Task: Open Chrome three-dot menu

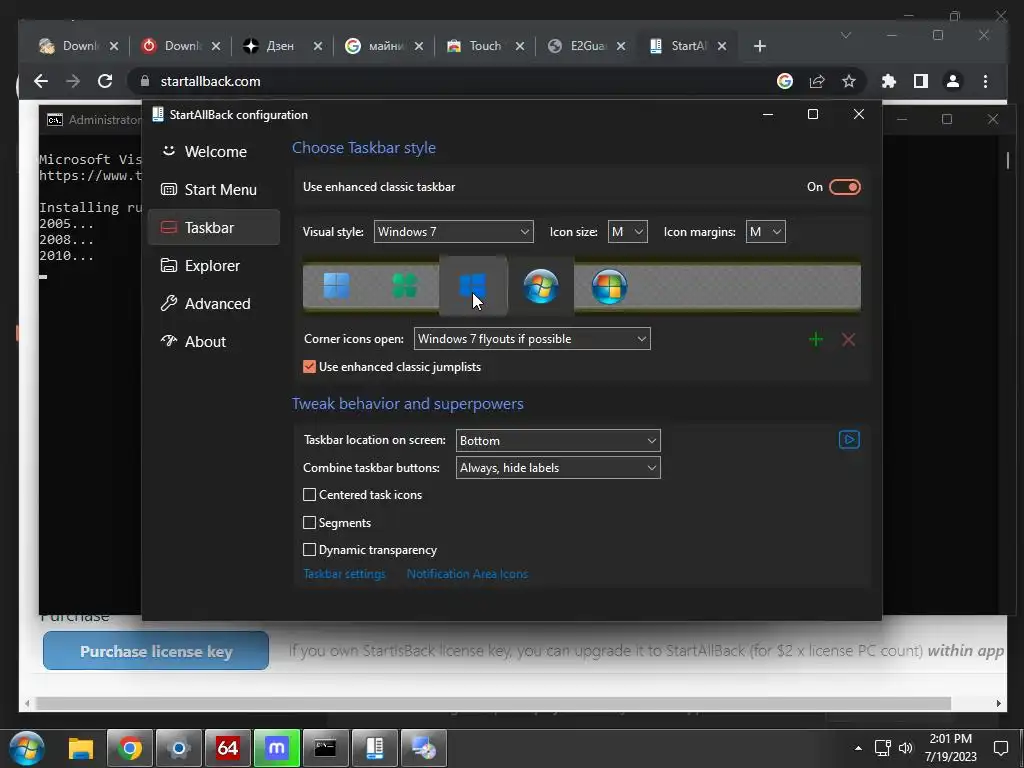Action: [x=985, y=81]
